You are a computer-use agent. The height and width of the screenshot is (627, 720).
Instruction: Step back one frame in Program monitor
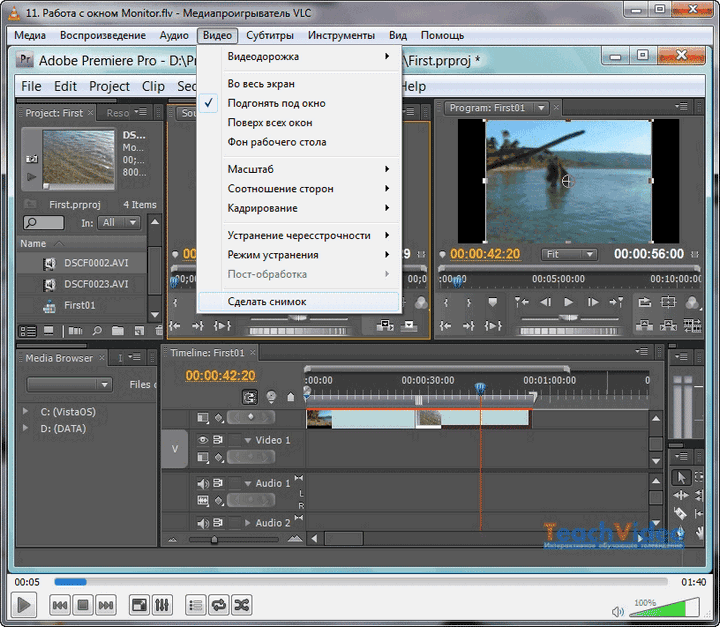click(546, 302)
